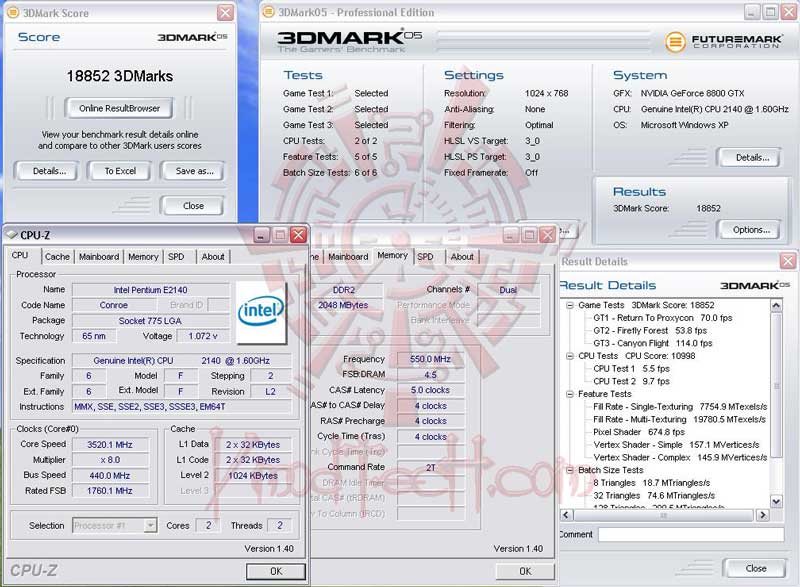Close the CPU-Z CPU window
Image resolution: width=800 pixels, height=587 pixels.
click(x=298, y=235)
